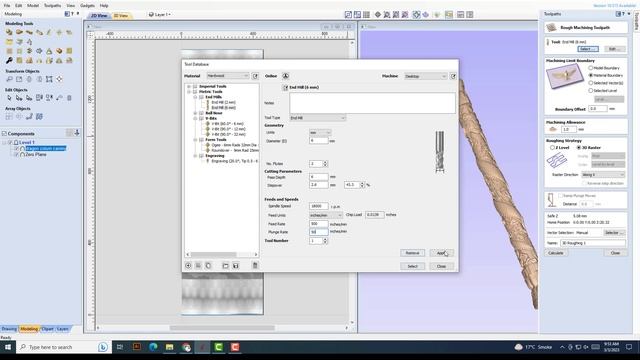Select Selected Level radio button

(591, 90)
